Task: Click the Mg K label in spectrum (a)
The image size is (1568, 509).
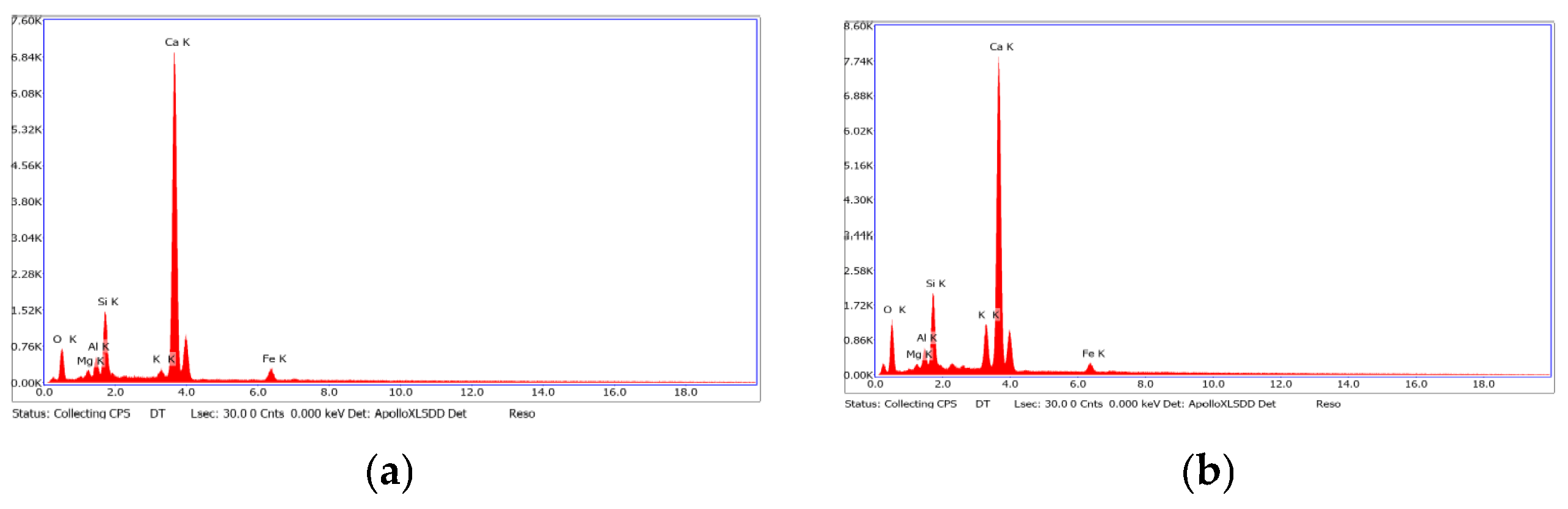Action: [90, 361]
